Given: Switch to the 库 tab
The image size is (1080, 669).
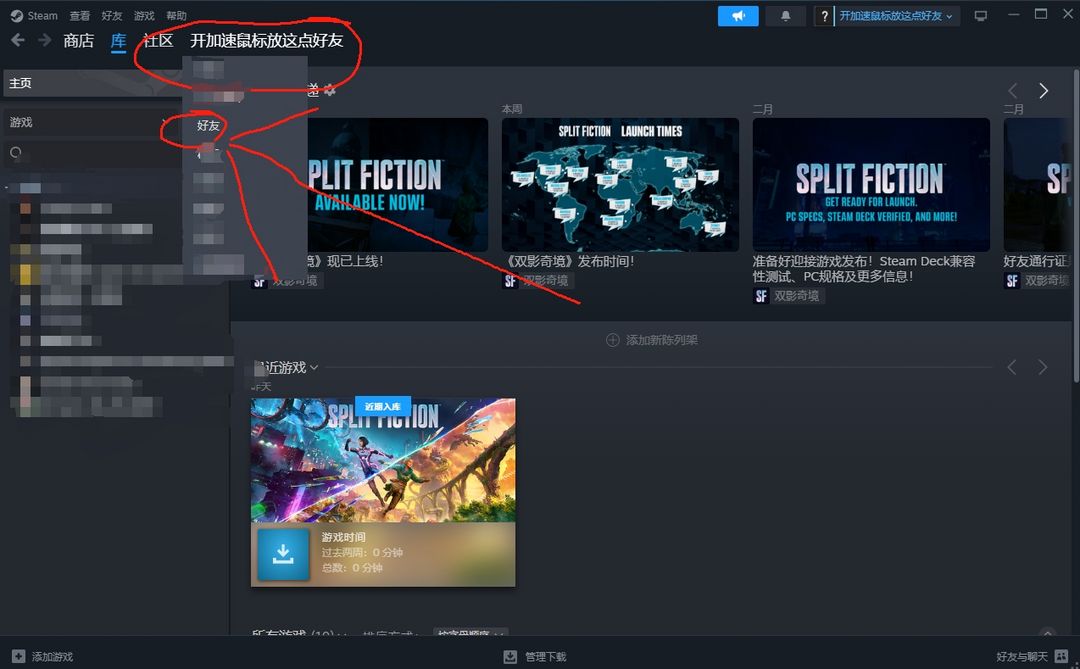Looking at the screenshot, I should click(118, 41).
